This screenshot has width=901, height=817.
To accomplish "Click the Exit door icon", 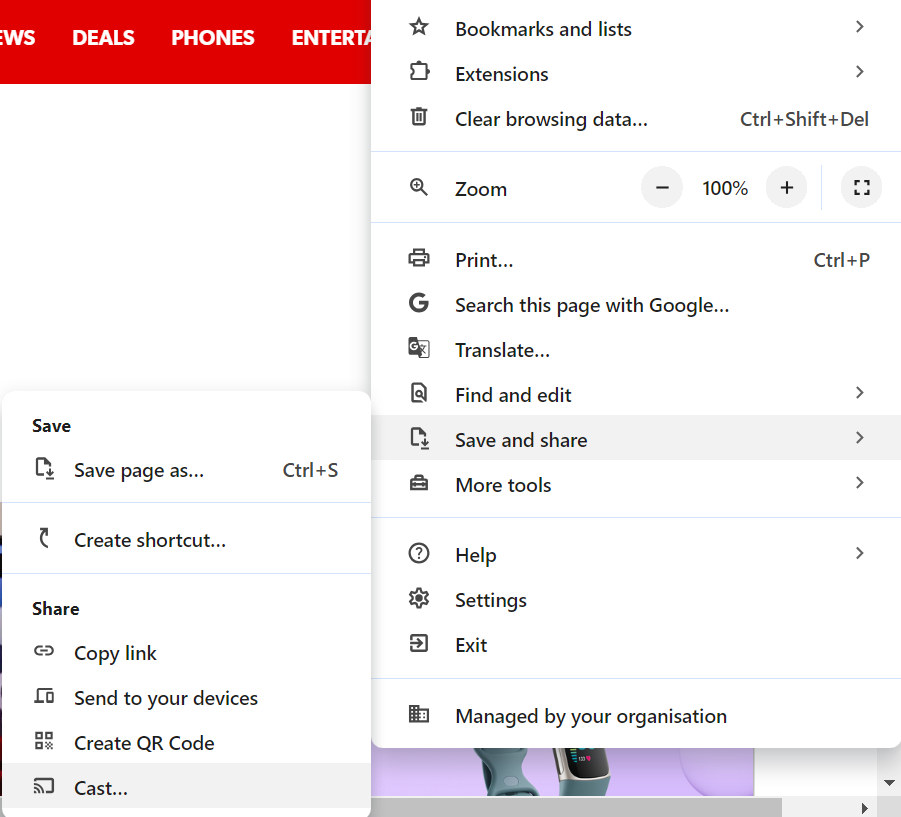I will pyautogui.click(x=419, y=643).
